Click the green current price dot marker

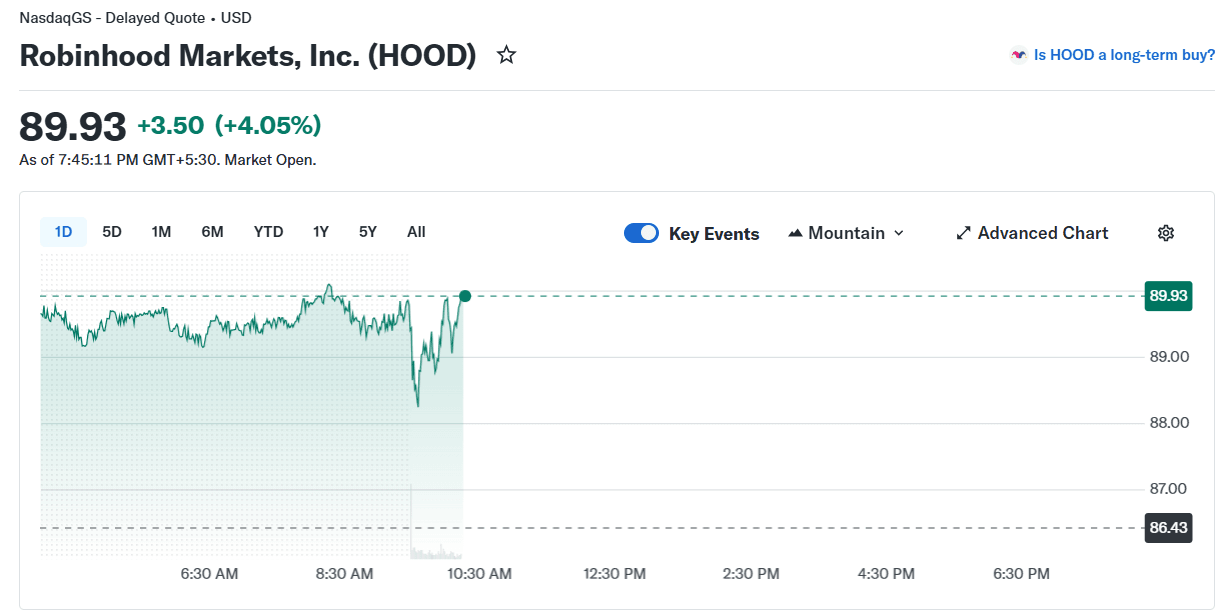tap(463, 295)
